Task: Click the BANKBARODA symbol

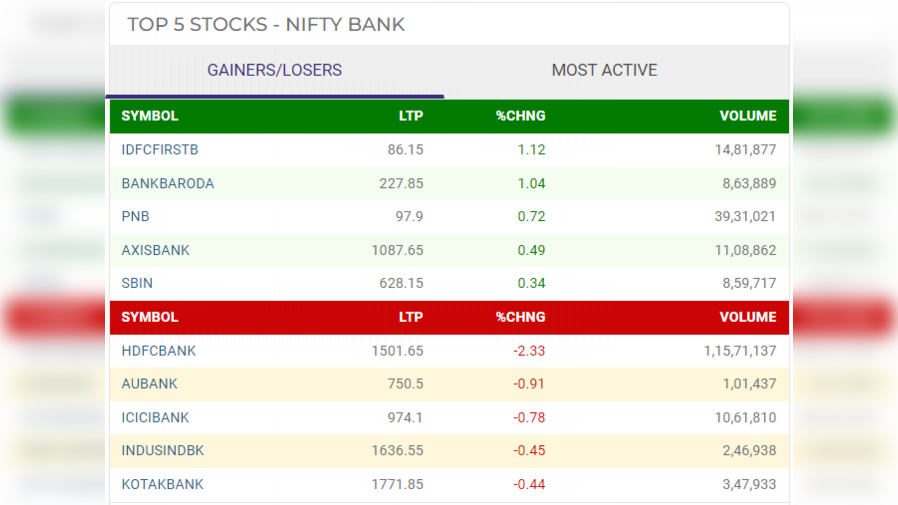Action: pos(168,183)
